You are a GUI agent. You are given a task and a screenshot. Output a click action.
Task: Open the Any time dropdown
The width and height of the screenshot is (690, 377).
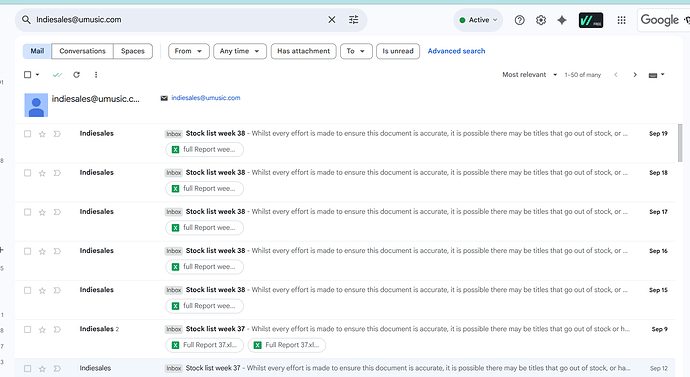pos(240,51)
